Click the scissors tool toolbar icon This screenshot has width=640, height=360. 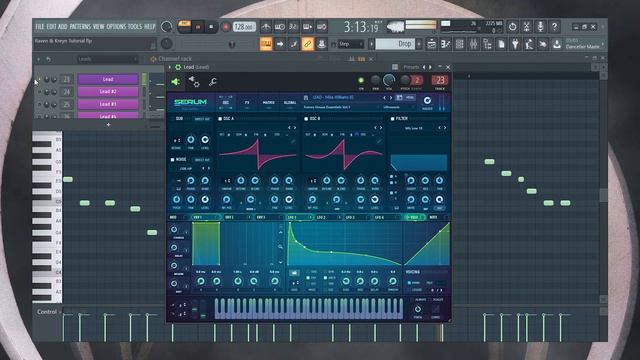pyautogui.click(x=527, y=27)
